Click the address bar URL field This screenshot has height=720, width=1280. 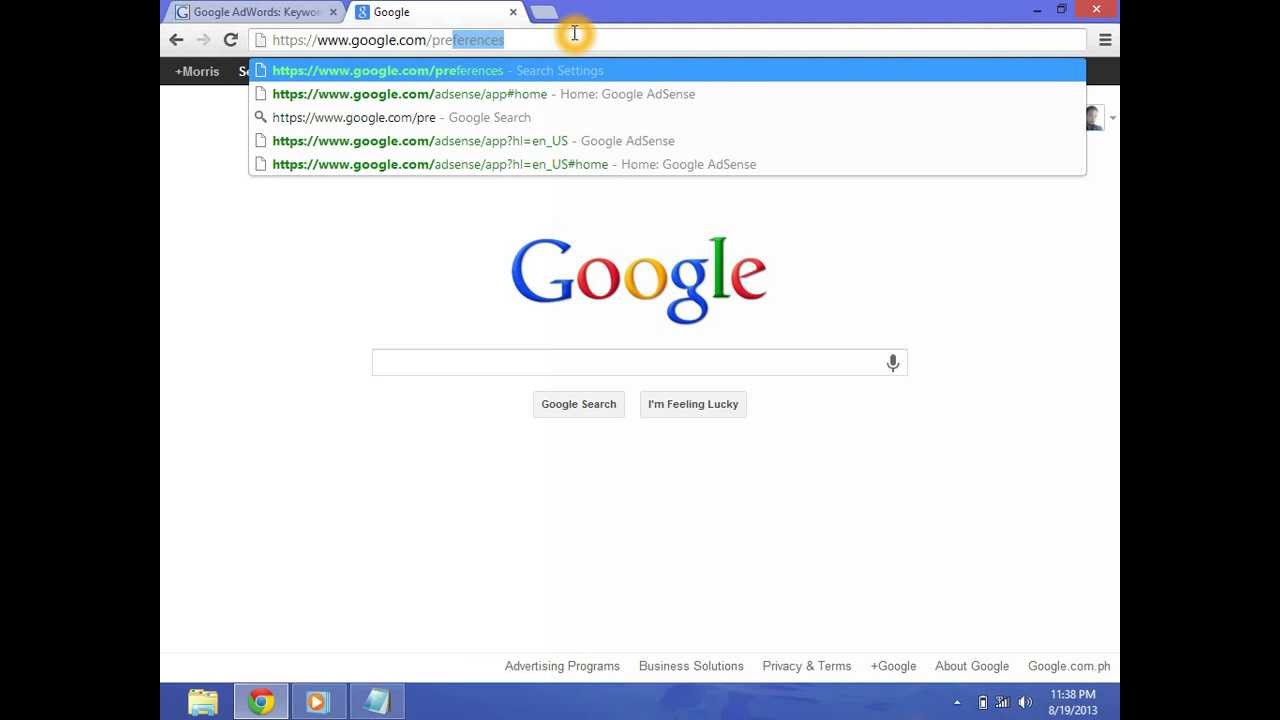point(667,40)
